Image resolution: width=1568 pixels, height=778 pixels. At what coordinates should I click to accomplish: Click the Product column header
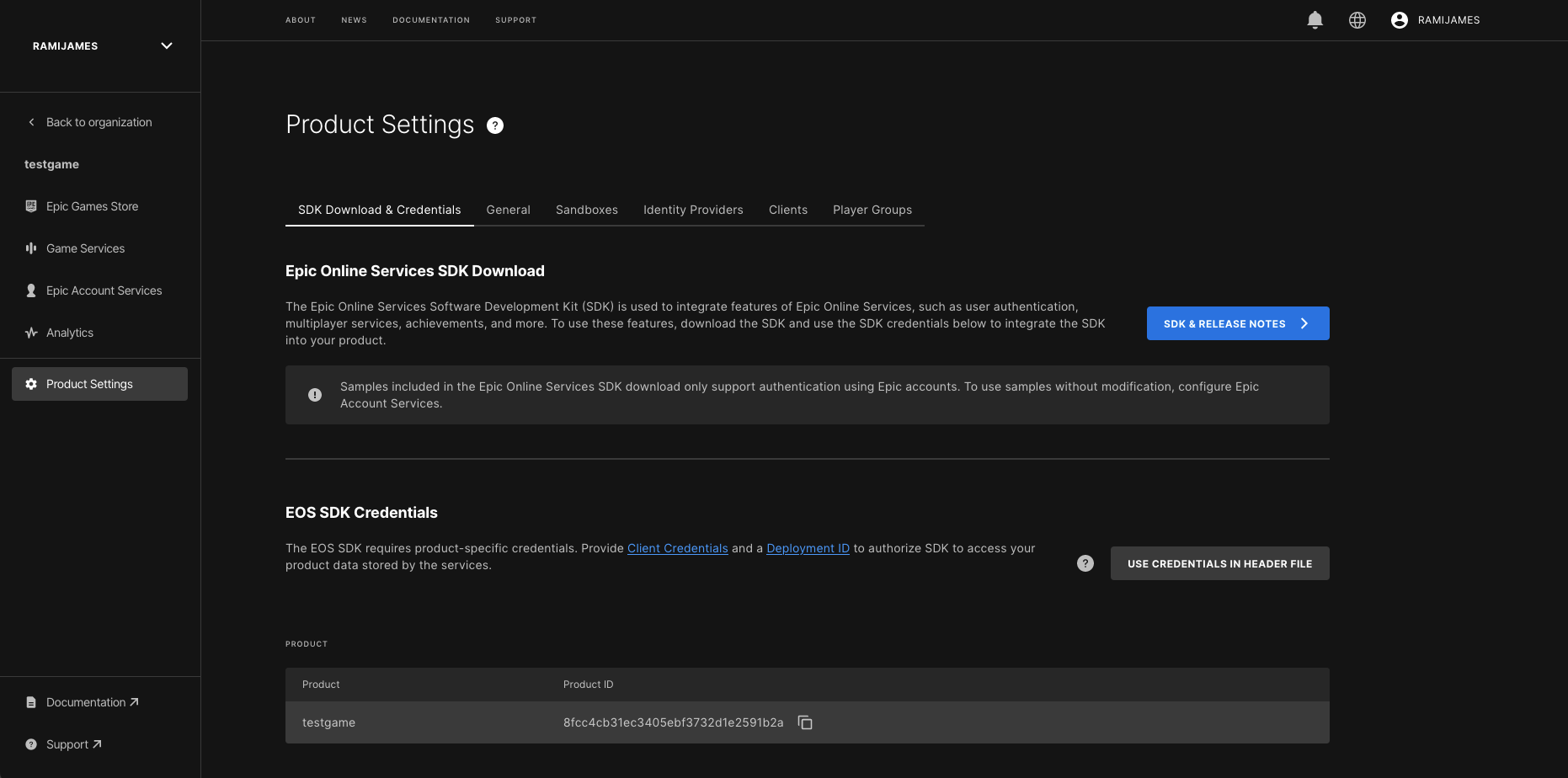321,685
